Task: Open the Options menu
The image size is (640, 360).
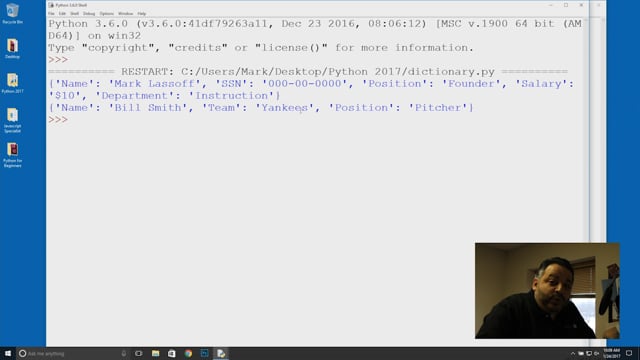Action: click(x=107, y=13)
